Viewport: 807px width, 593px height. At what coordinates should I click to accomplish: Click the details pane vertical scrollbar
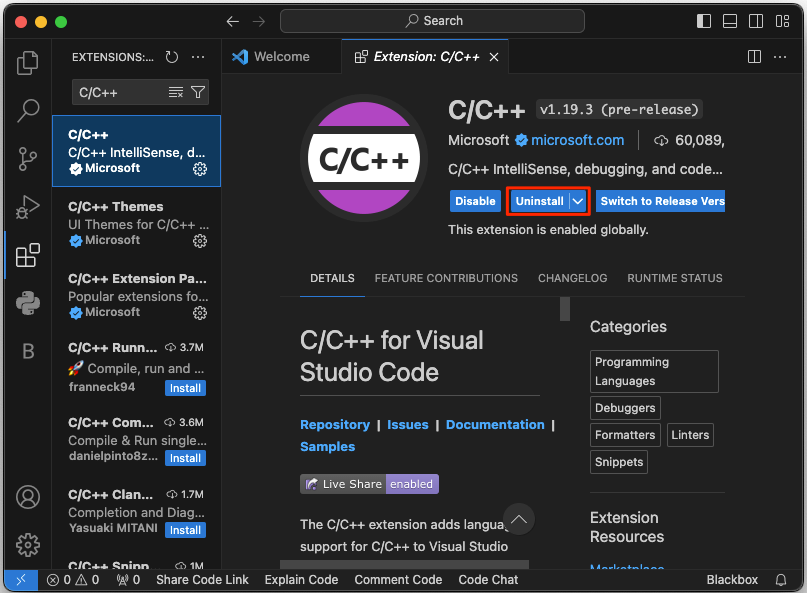click(565, 309)
